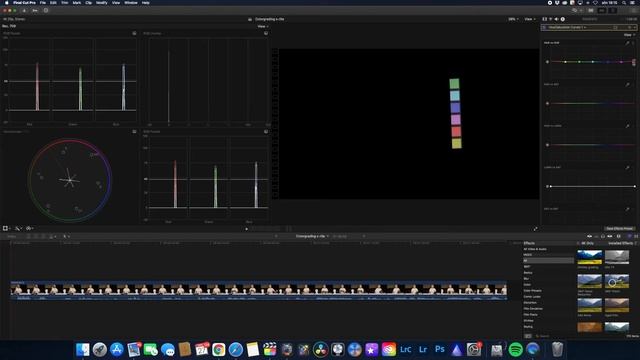
Task: Open the video scopes View dropdown
Action: coord(263,27)
